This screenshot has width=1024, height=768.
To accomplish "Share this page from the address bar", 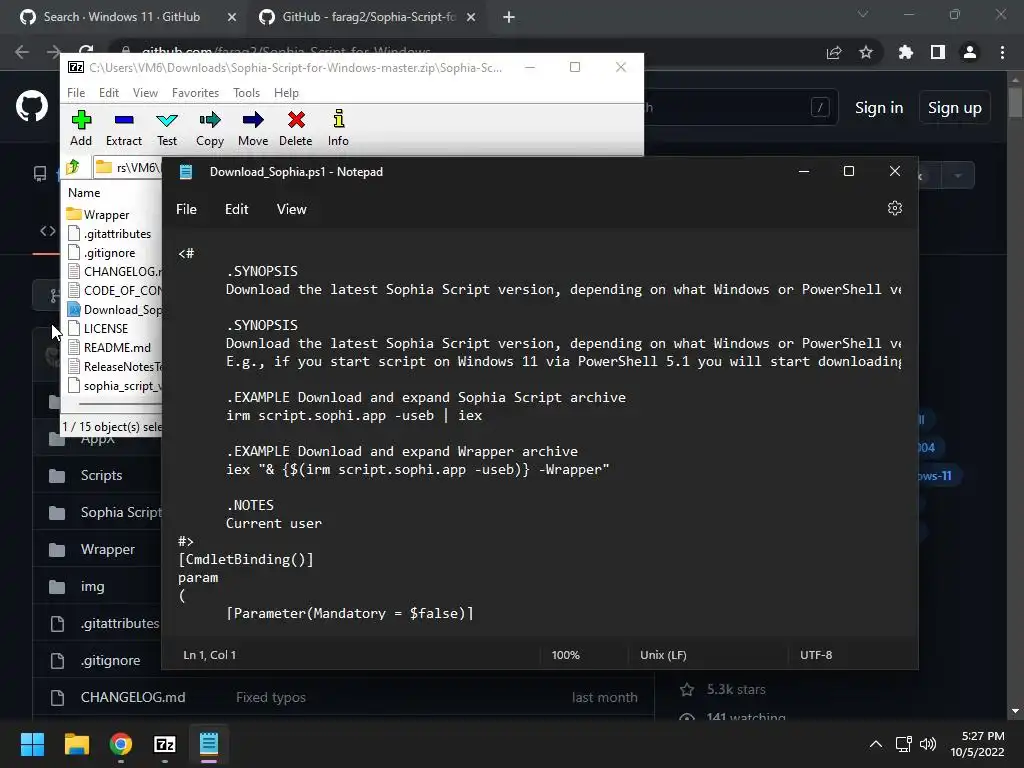I will (x=834, y=52).
